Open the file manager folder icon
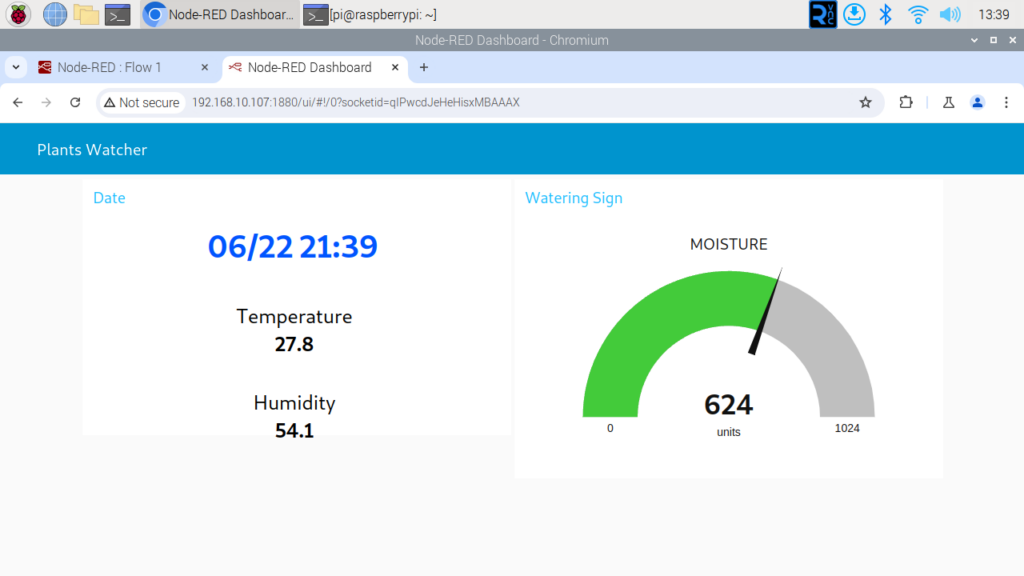The width and height of the screenshot is (1024, 576). 86,14
